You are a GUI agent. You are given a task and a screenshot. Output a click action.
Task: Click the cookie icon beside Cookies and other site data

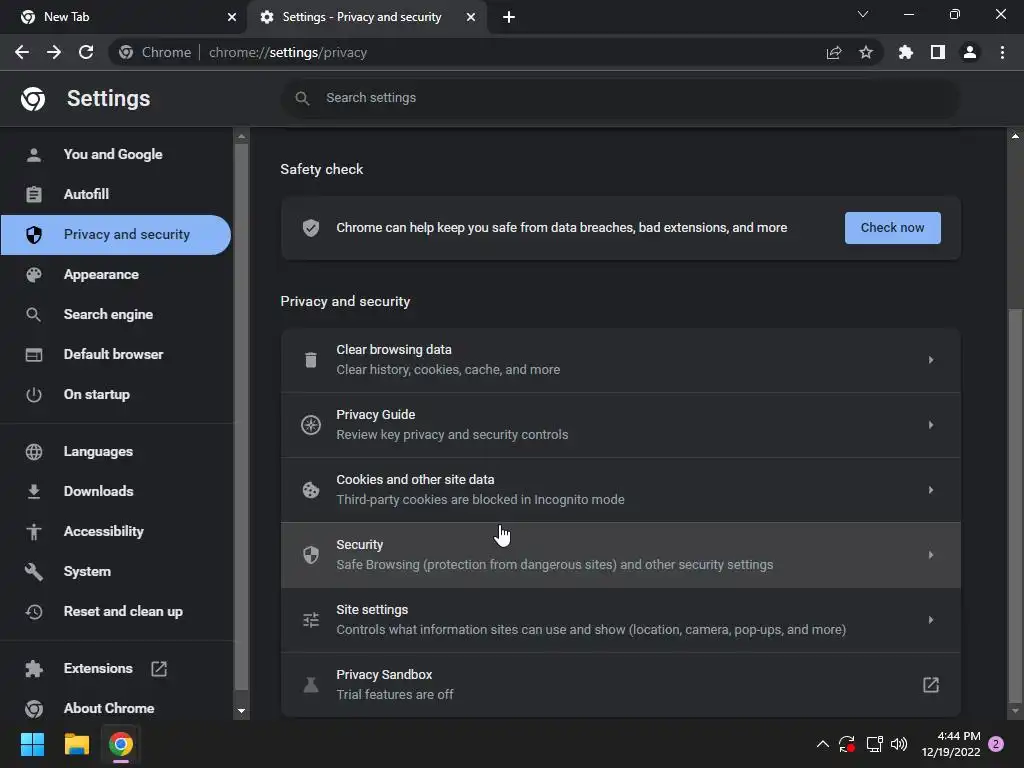point(311,490)
